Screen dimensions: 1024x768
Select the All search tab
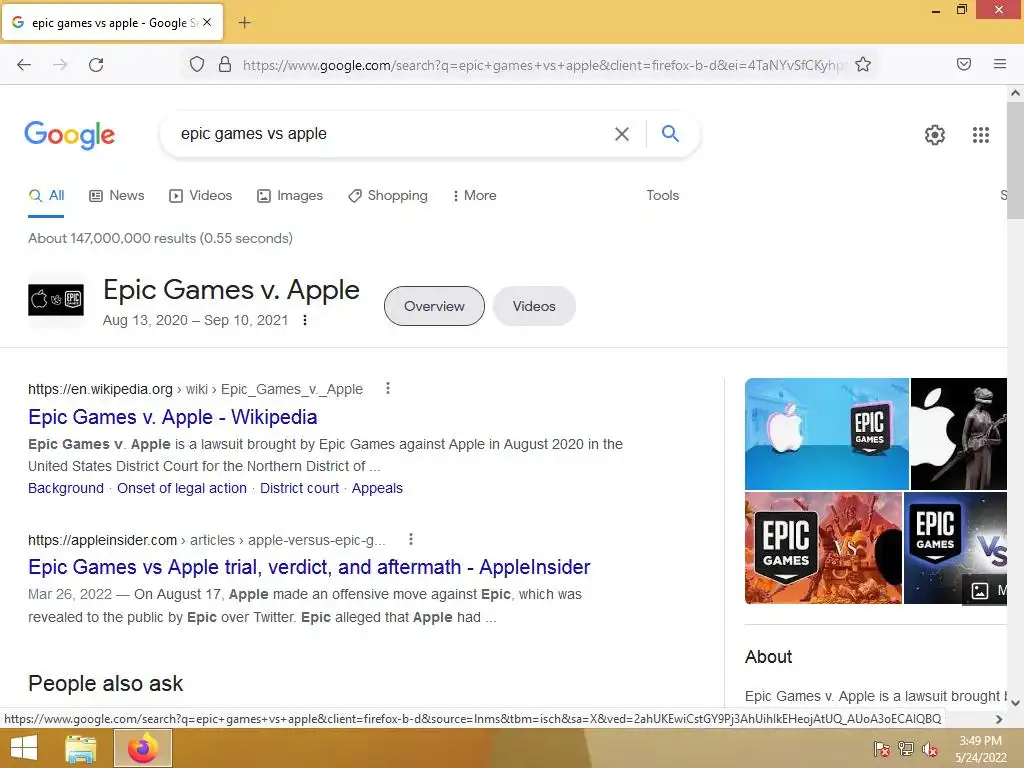pos(46,195)
